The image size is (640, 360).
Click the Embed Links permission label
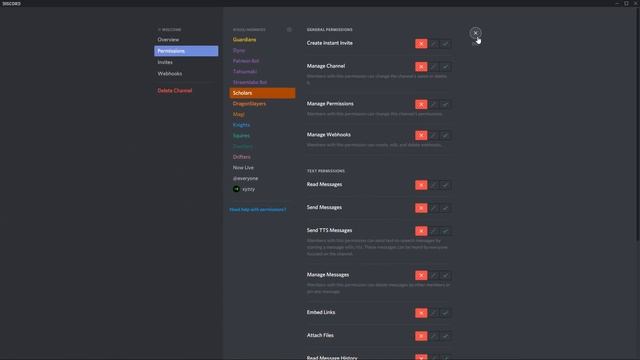point(321,312)
